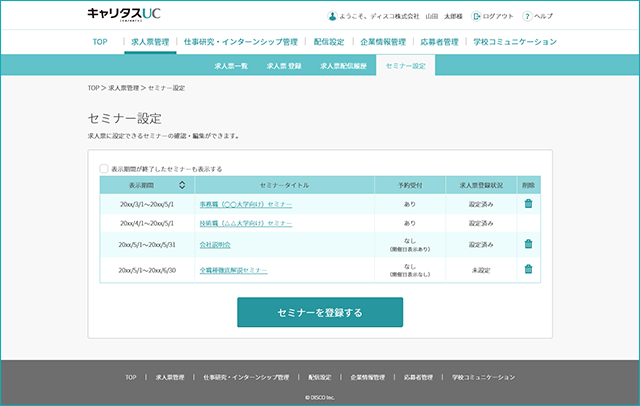Viewport: 640px width, 406px height.
Task: Switch to the 求人票 登録 sub-tab
Action: (284, 66)
